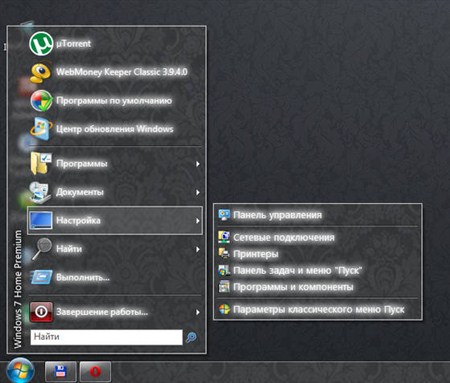This screenshot has width=450, height=383.
Task: Open Панель задач и меню "Пуск" entry
Action: 318,270
